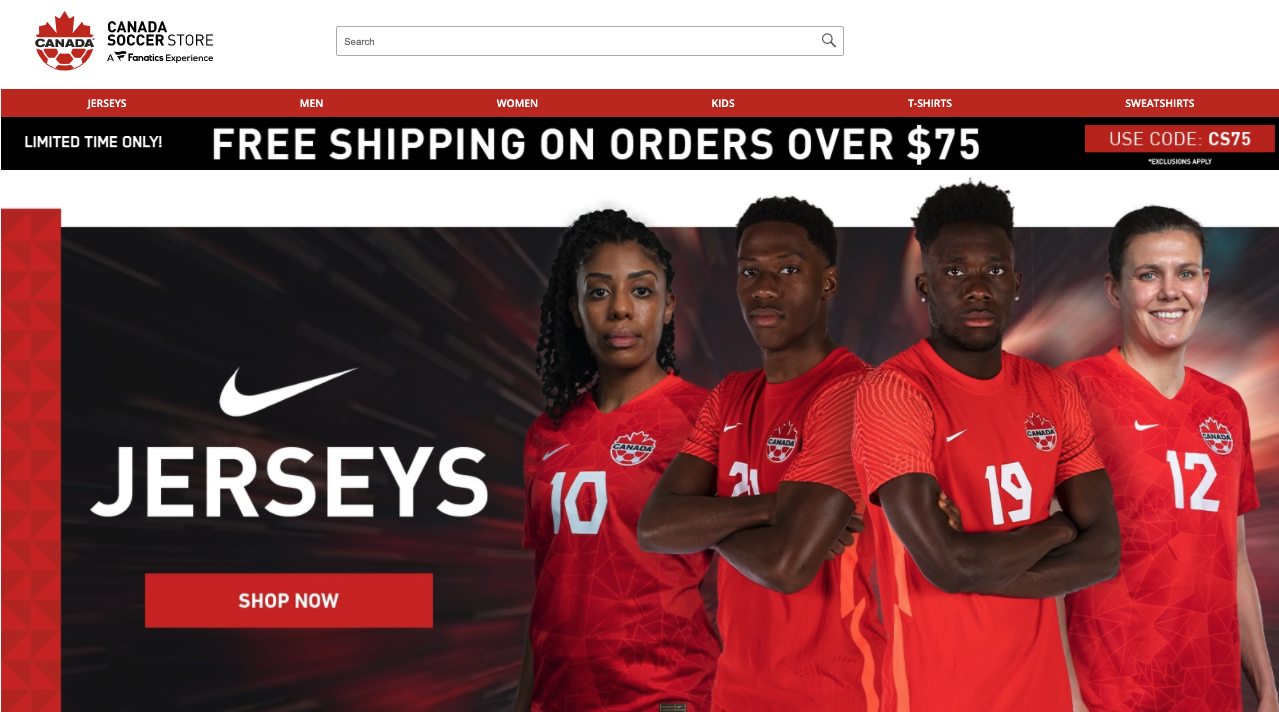Screen dimensions: 1279x712
Task: Open the Sweatshirts navigation item
Action: (x=1160, y=103)
